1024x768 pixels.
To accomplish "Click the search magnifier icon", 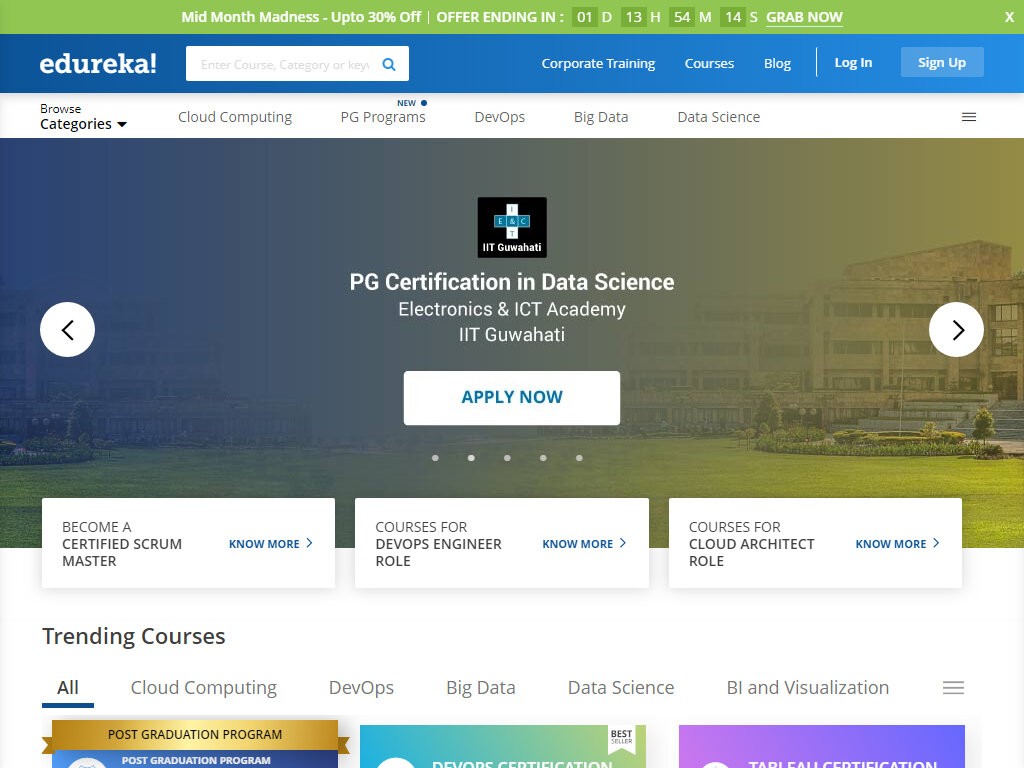I will tap(389, 64).
